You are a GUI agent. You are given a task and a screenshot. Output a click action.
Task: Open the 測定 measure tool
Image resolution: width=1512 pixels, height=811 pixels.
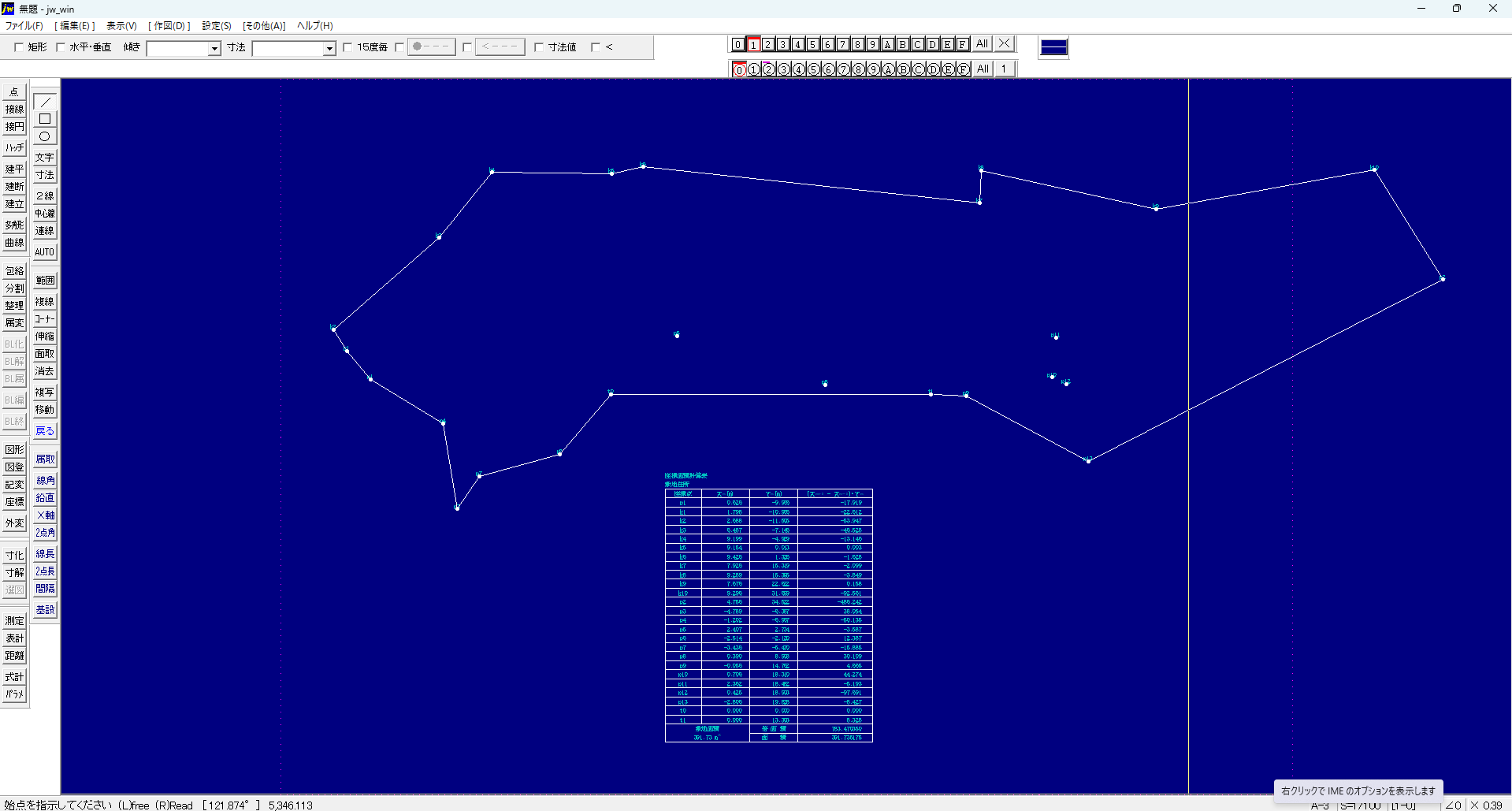pyautogui.click(x=14, y=621)
